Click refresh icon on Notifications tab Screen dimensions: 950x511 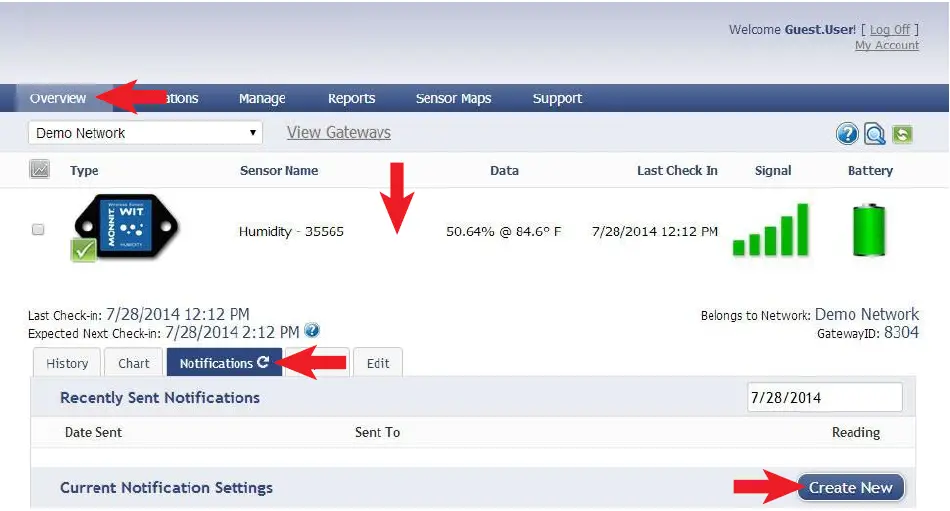[x=263, y=362]
